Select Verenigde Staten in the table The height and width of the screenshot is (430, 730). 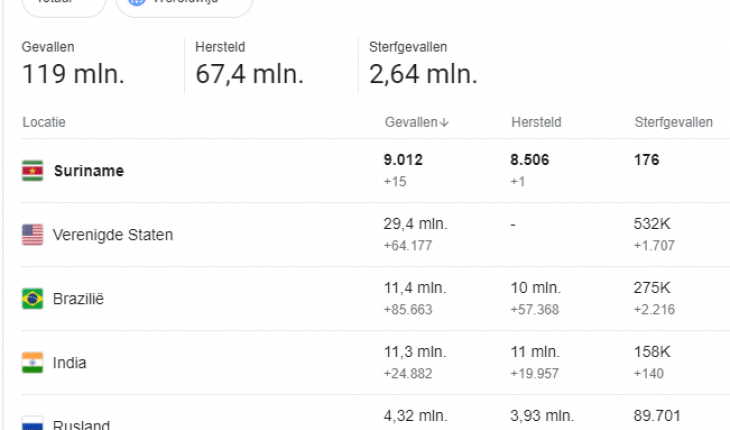[x=113, y=235]
